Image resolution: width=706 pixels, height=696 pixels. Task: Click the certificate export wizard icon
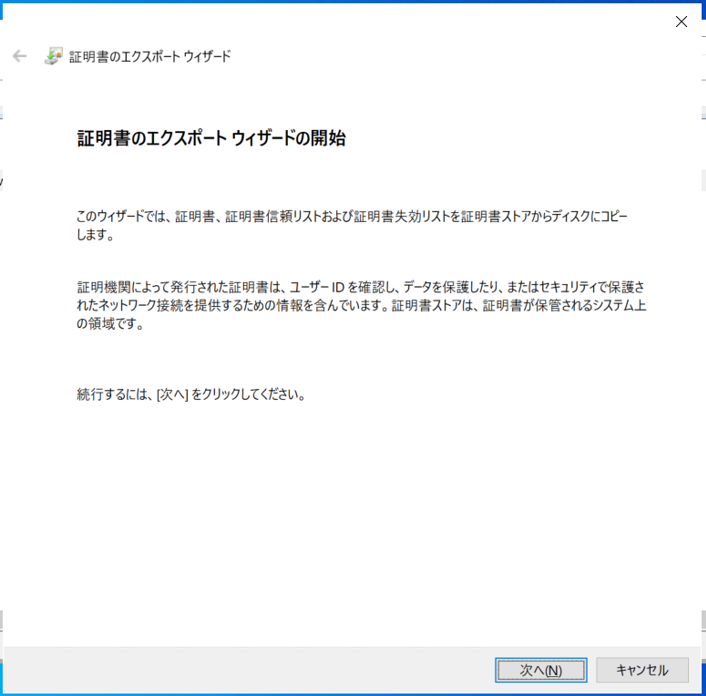(53, 56)
